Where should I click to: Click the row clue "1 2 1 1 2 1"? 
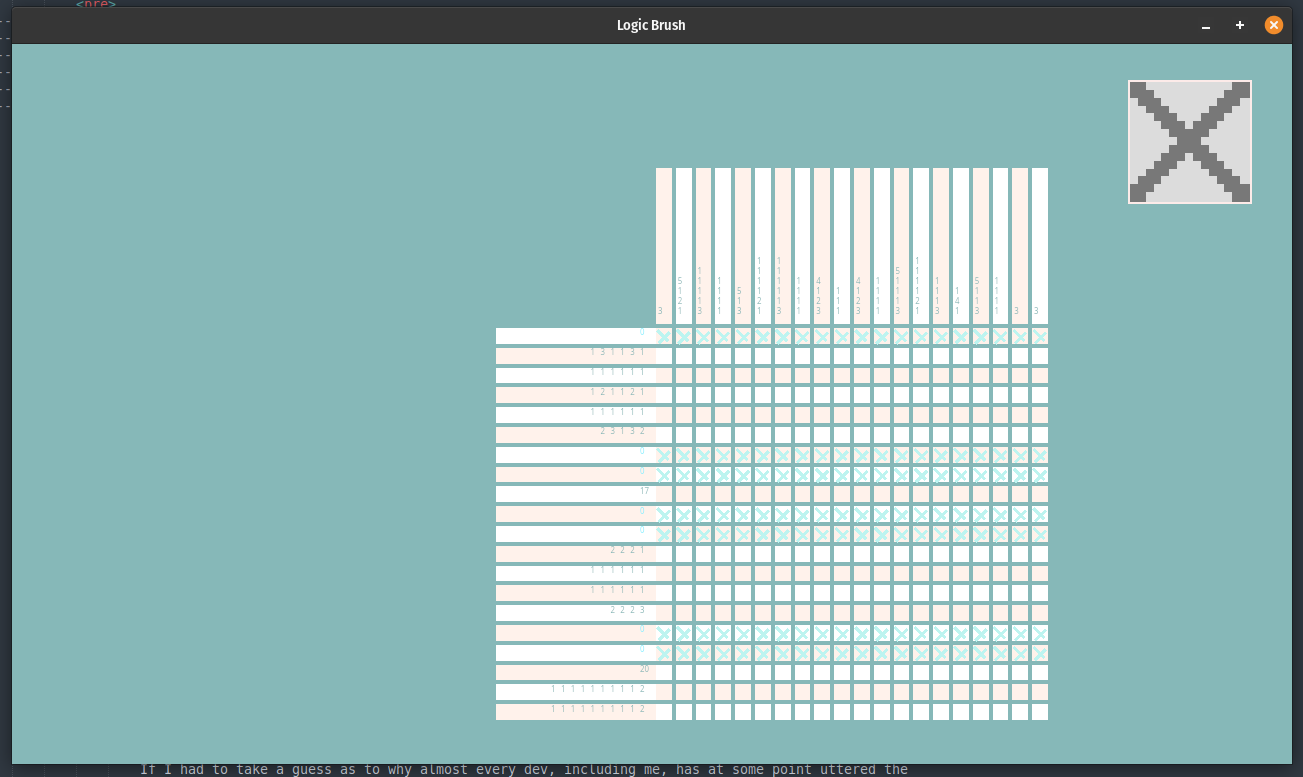point(617,391)
